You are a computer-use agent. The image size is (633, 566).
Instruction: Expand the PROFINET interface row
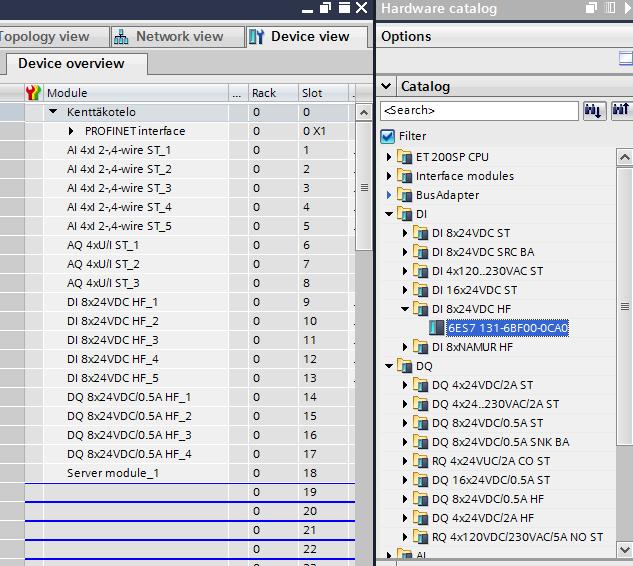click(71, 131)
